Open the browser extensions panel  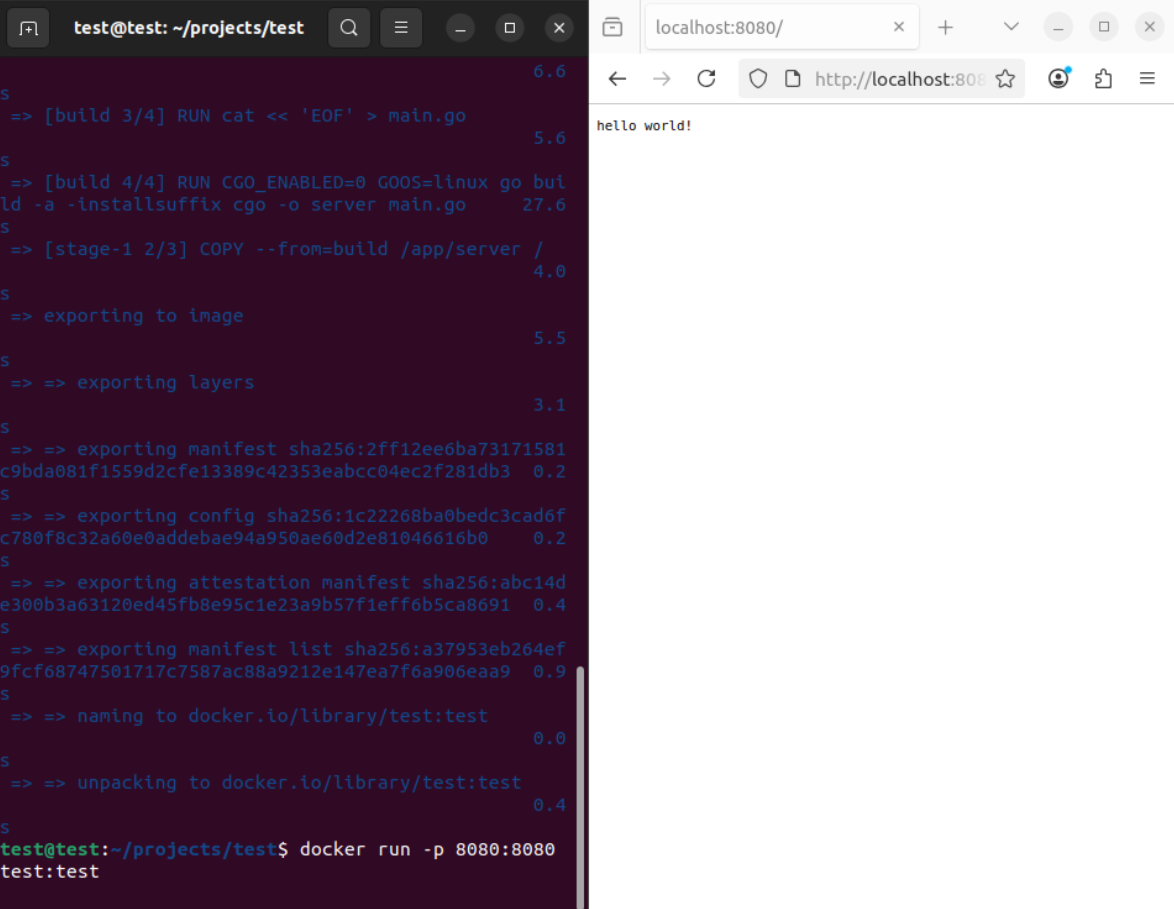[x=1103, y=79]
